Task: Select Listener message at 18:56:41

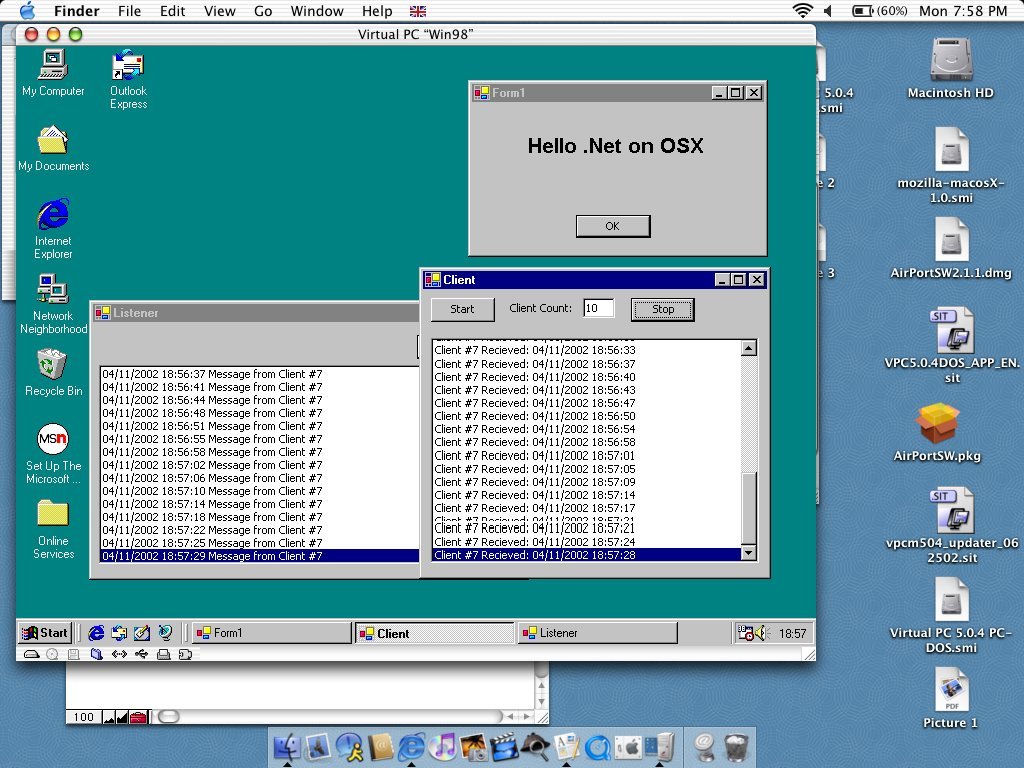Action: [x=259, y=387]
